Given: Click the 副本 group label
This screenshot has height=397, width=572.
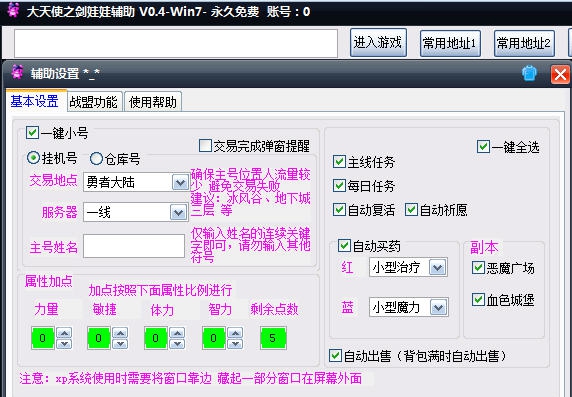Looking at the screenshot, I should [484, 247].
